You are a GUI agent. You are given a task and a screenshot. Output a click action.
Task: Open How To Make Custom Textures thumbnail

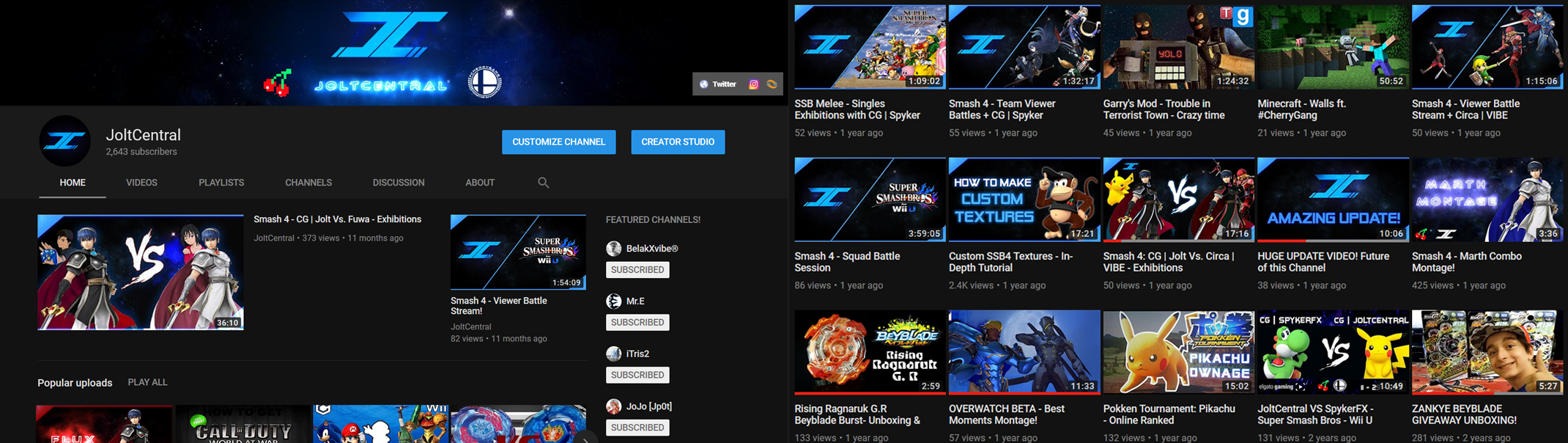(x=1024, y=199)
